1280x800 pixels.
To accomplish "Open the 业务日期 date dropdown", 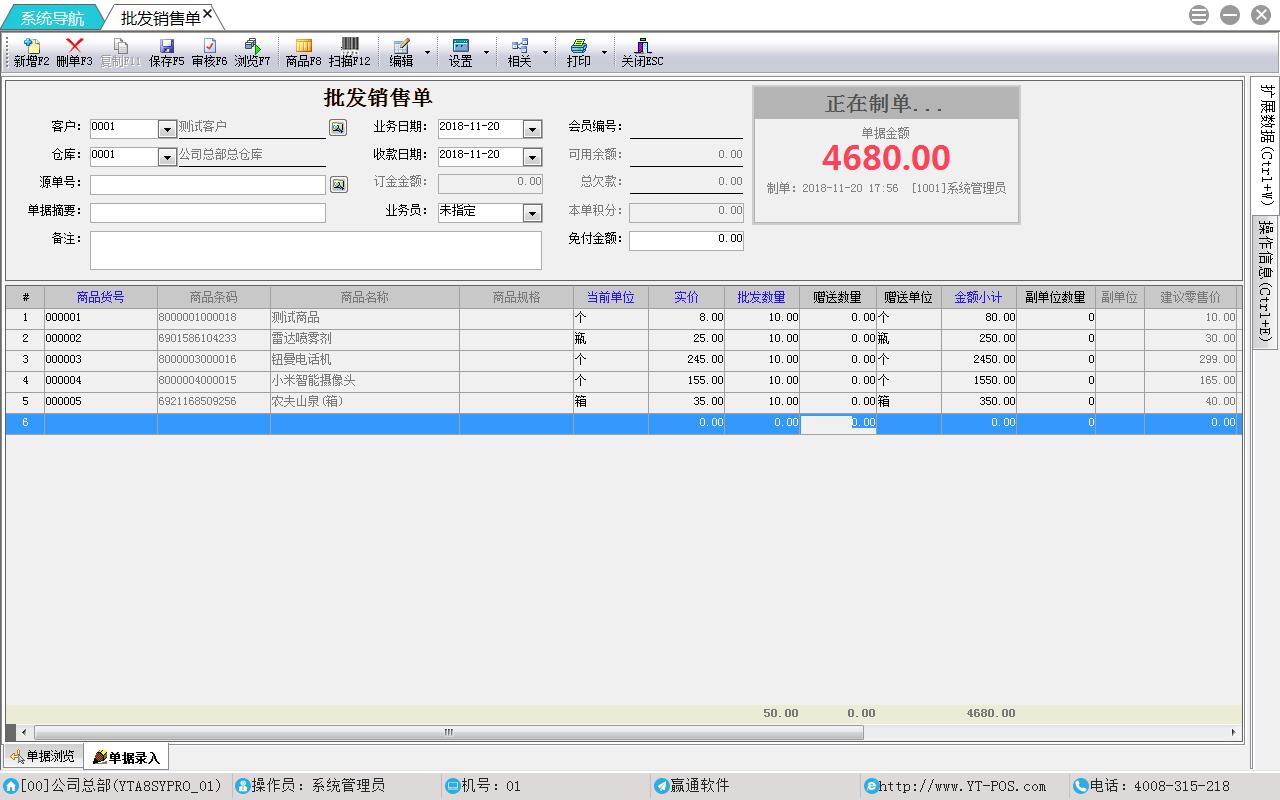I will (x=532, y=129).
